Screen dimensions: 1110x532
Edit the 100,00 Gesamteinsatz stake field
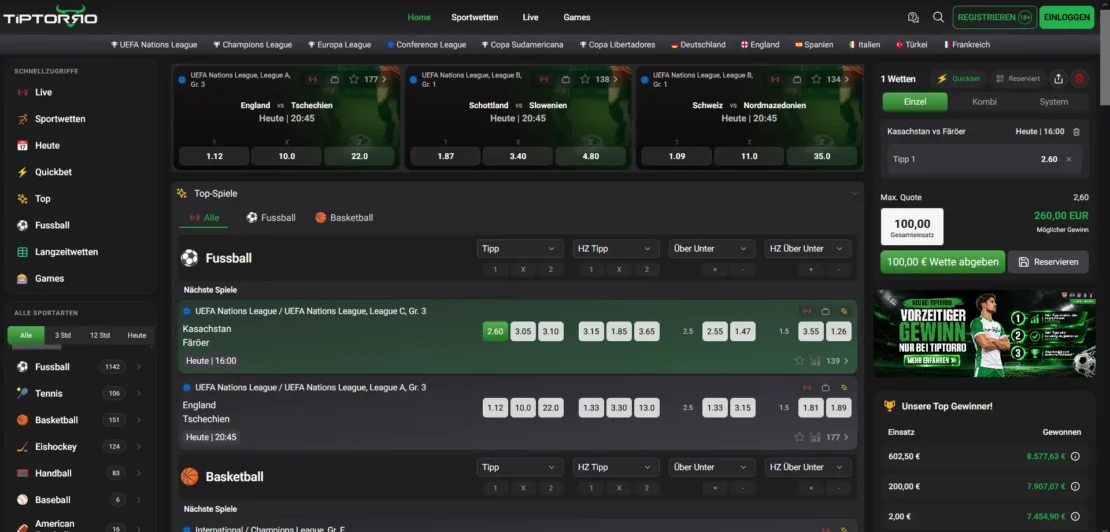912,226
